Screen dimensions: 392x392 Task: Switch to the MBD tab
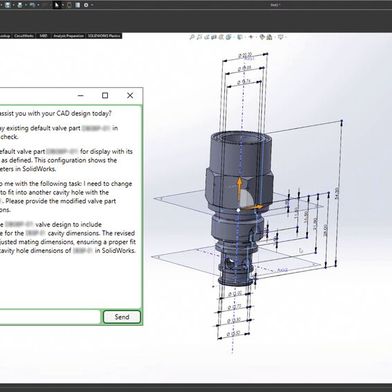[43, 36]
